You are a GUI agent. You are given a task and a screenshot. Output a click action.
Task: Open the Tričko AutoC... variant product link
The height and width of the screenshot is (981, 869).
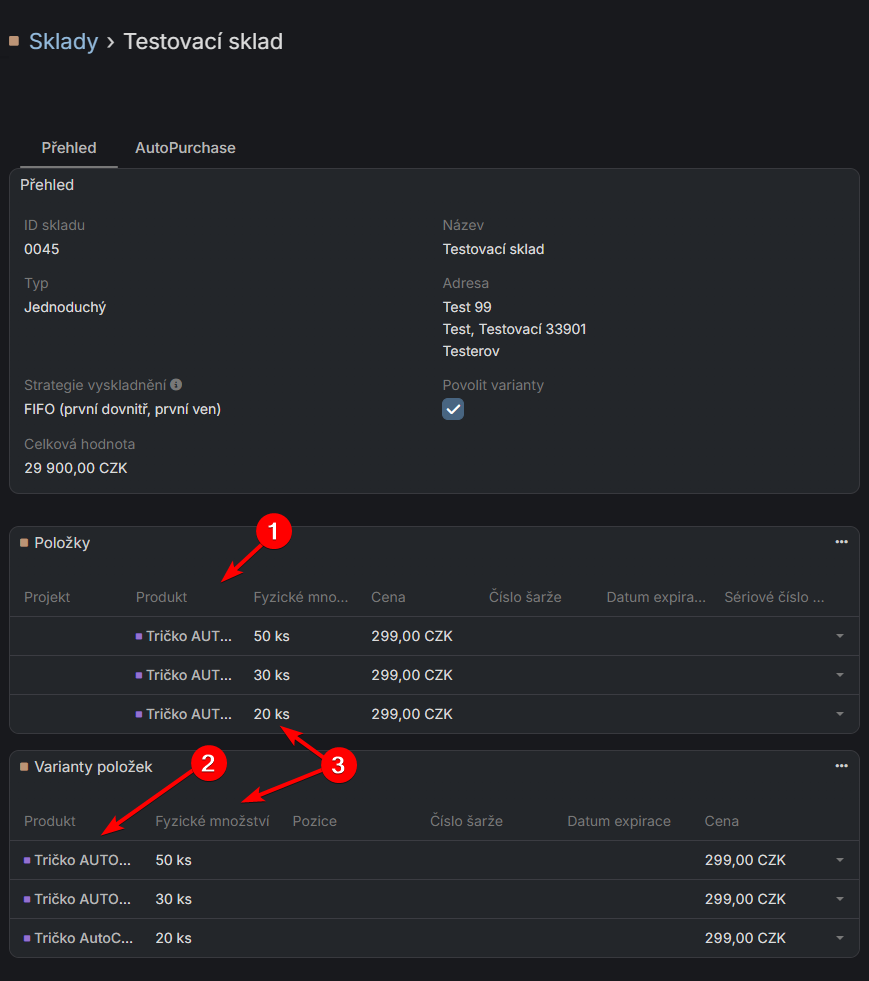click(83, 938)
